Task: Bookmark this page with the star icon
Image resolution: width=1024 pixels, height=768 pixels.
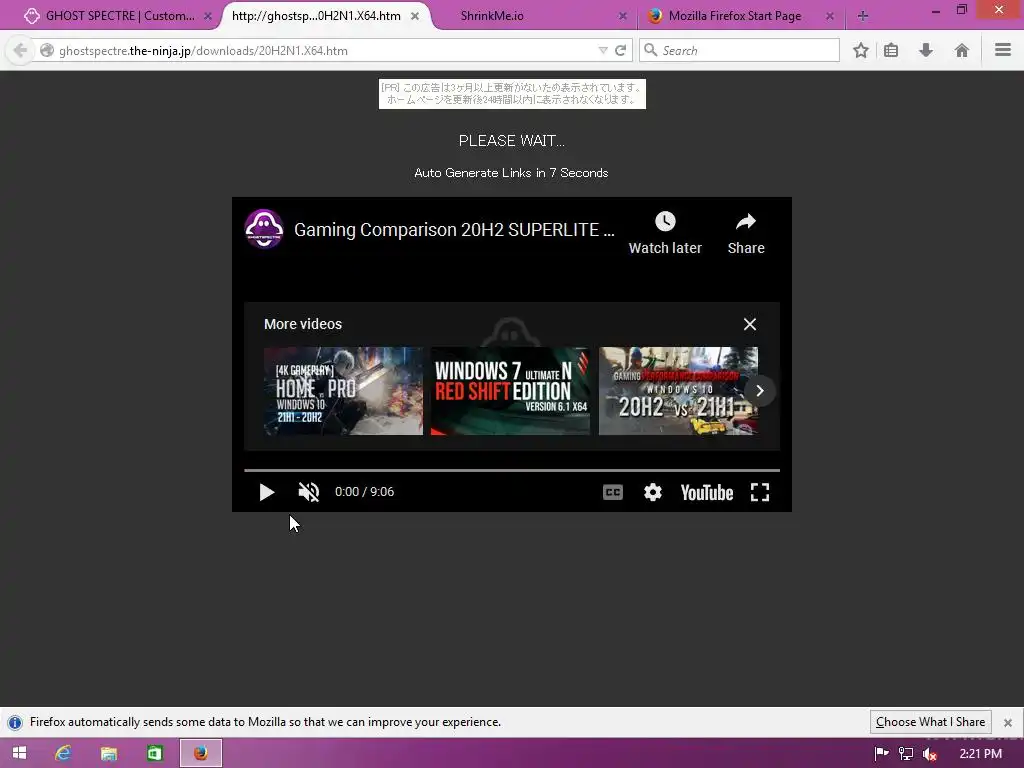Action: tap(861, 50)
